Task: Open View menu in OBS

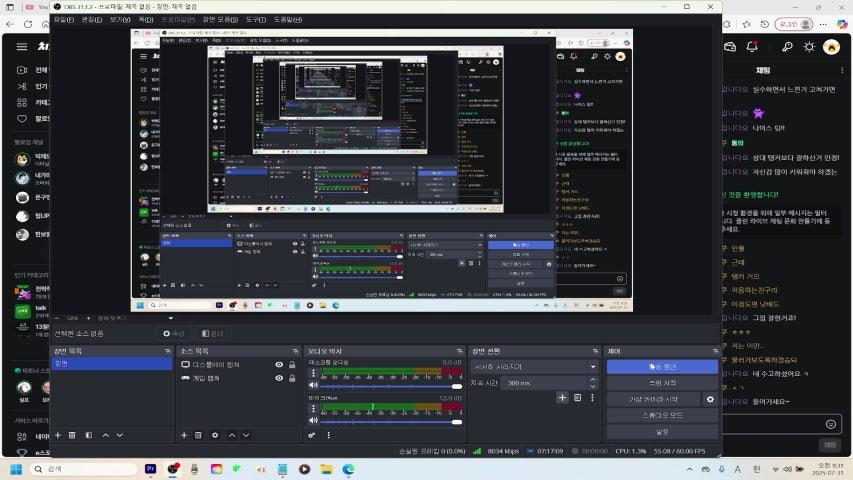Action: (x=120, y=20)
